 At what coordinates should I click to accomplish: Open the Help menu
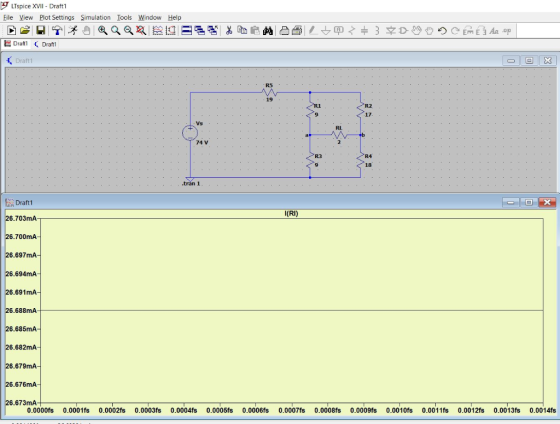coord(175,17)
